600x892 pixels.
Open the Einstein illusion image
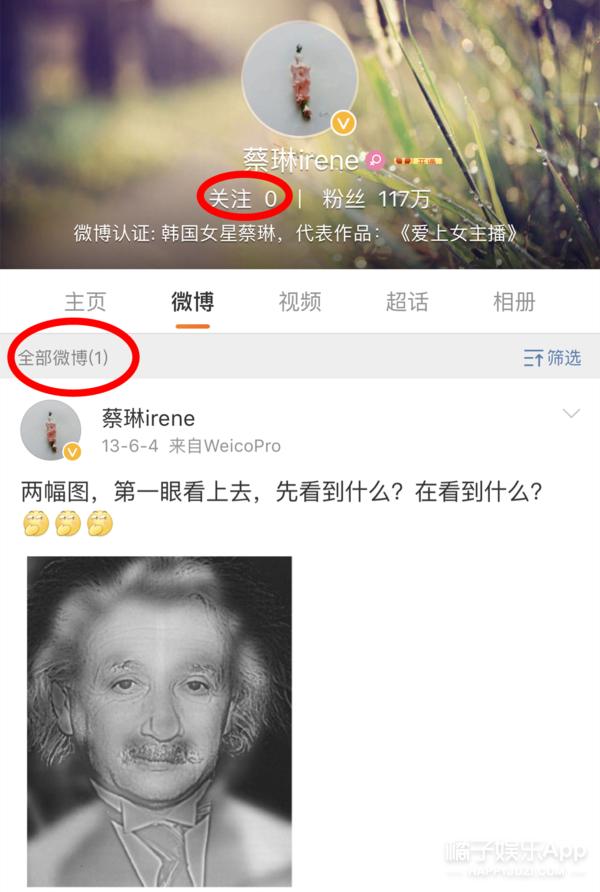(160, 721)
